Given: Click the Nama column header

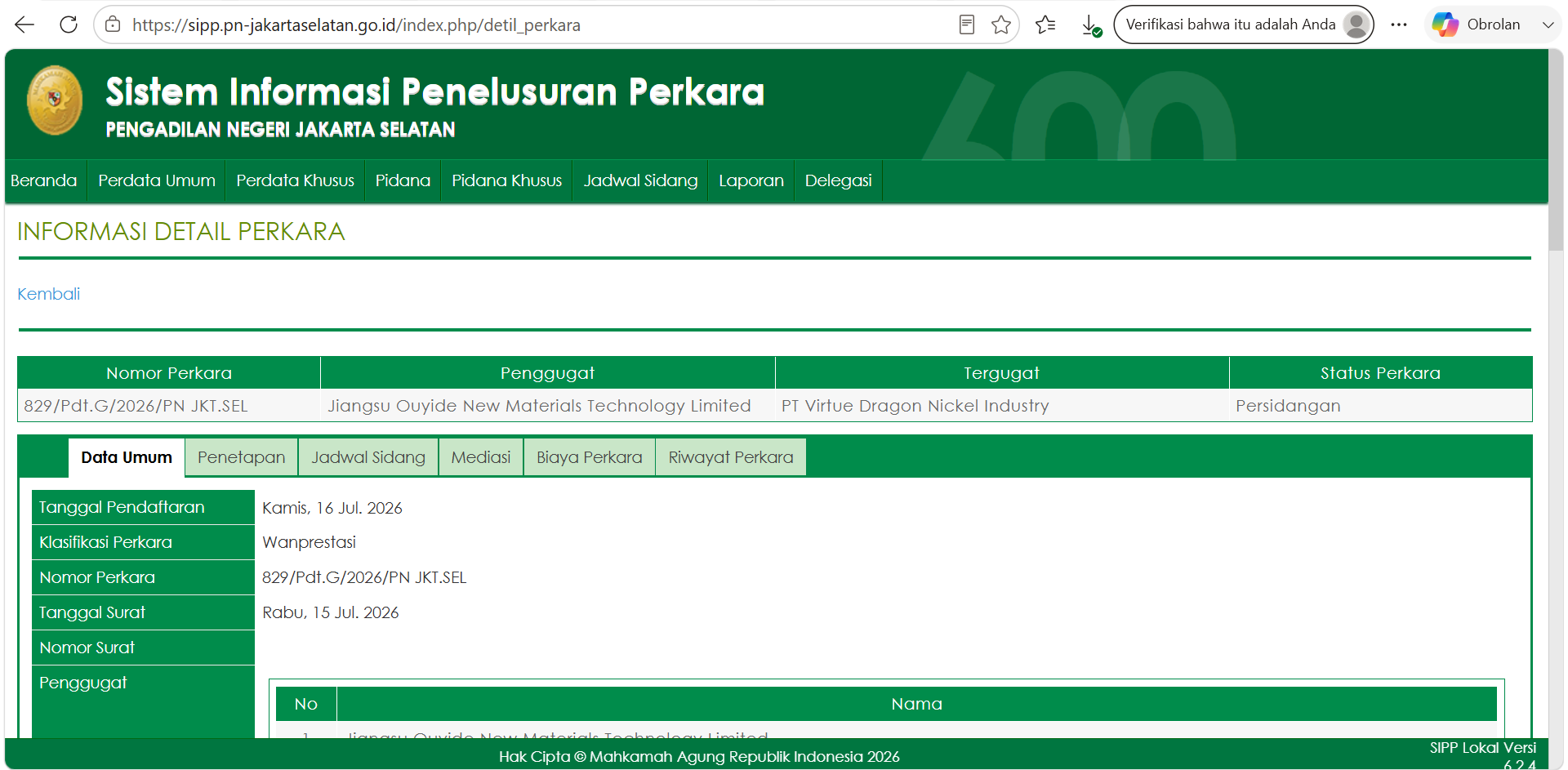Looking at the screenshot, I should coord(916,704).
